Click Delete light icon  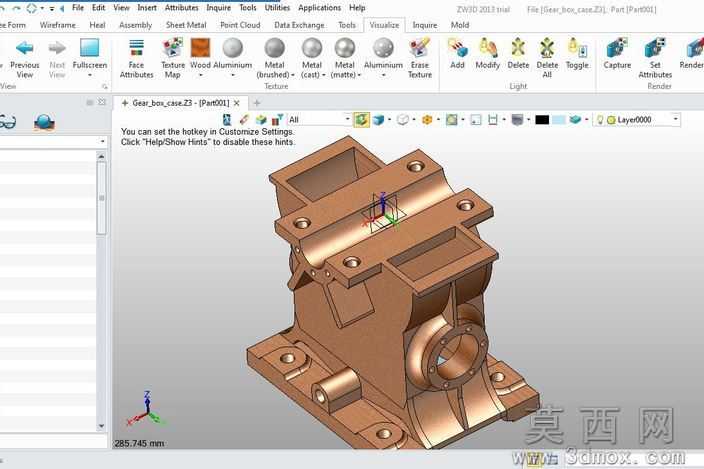coord(518,48)
